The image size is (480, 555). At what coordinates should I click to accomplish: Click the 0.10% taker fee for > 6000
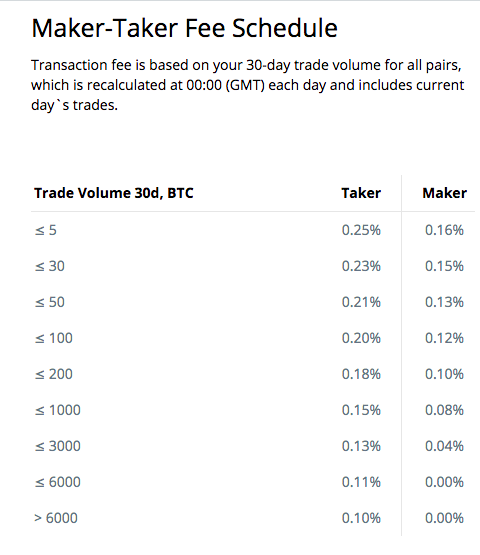(361, 518)
